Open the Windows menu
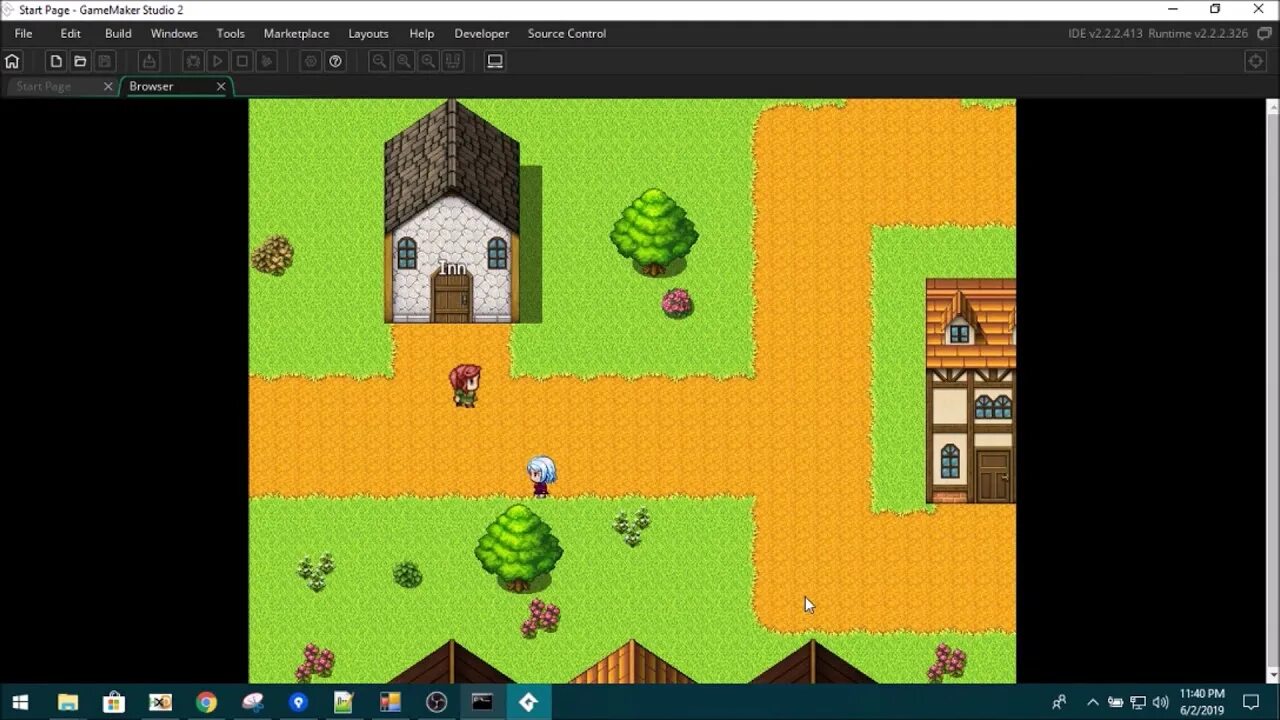Screen dimensions: 1280x720 (174, 33)
